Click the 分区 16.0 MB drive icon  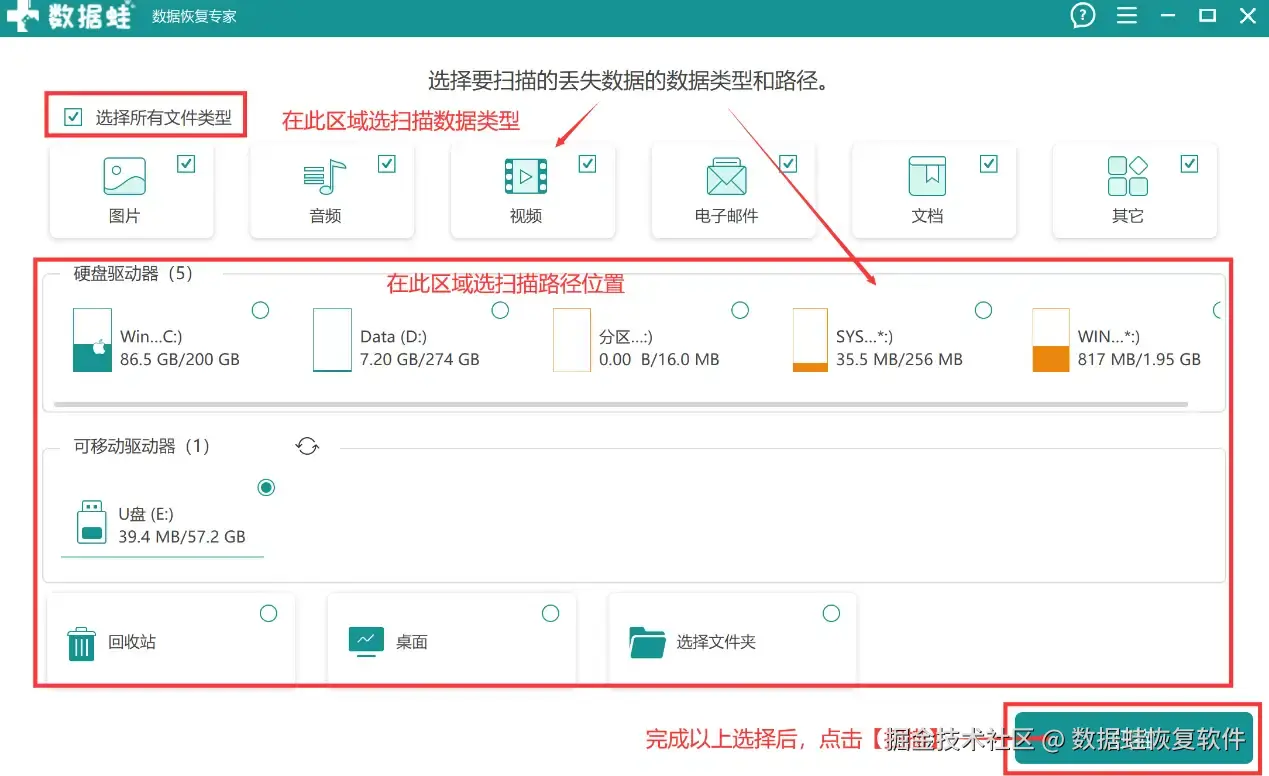(572, 340)
